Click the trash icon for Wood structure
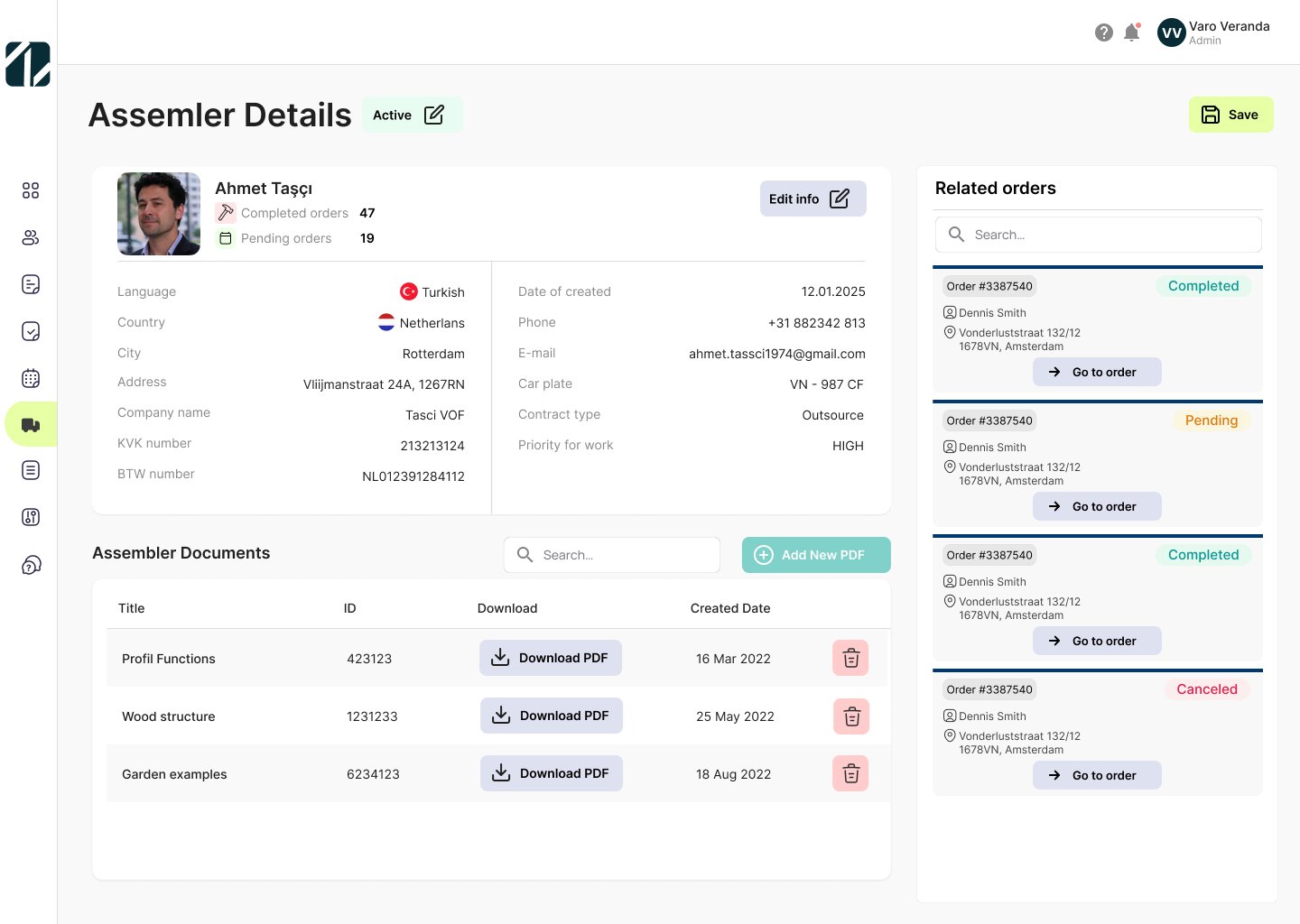The width and height of the screenshot is (1300, 924). [x=850, y=716]
